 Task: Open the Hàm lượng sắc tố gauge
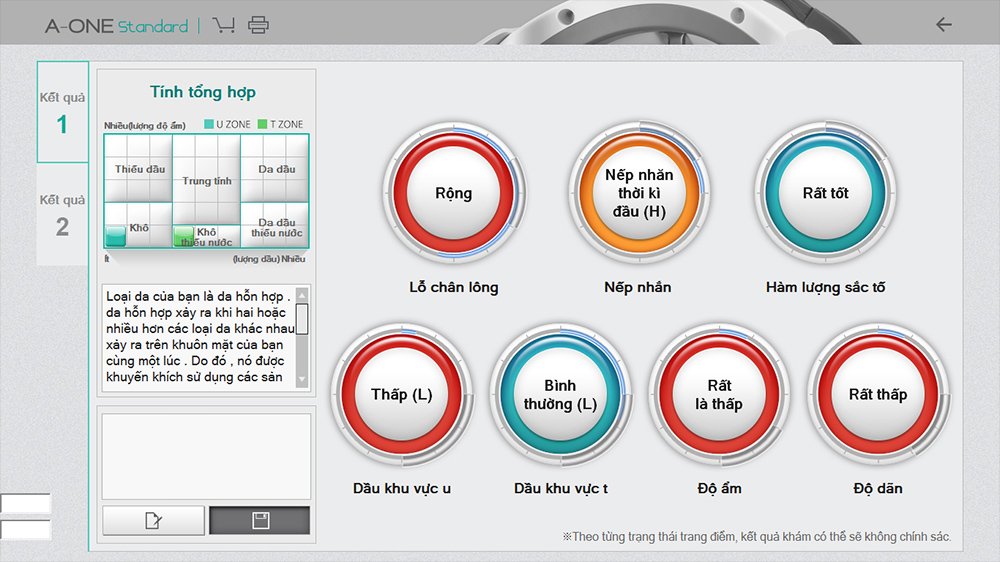825,194
